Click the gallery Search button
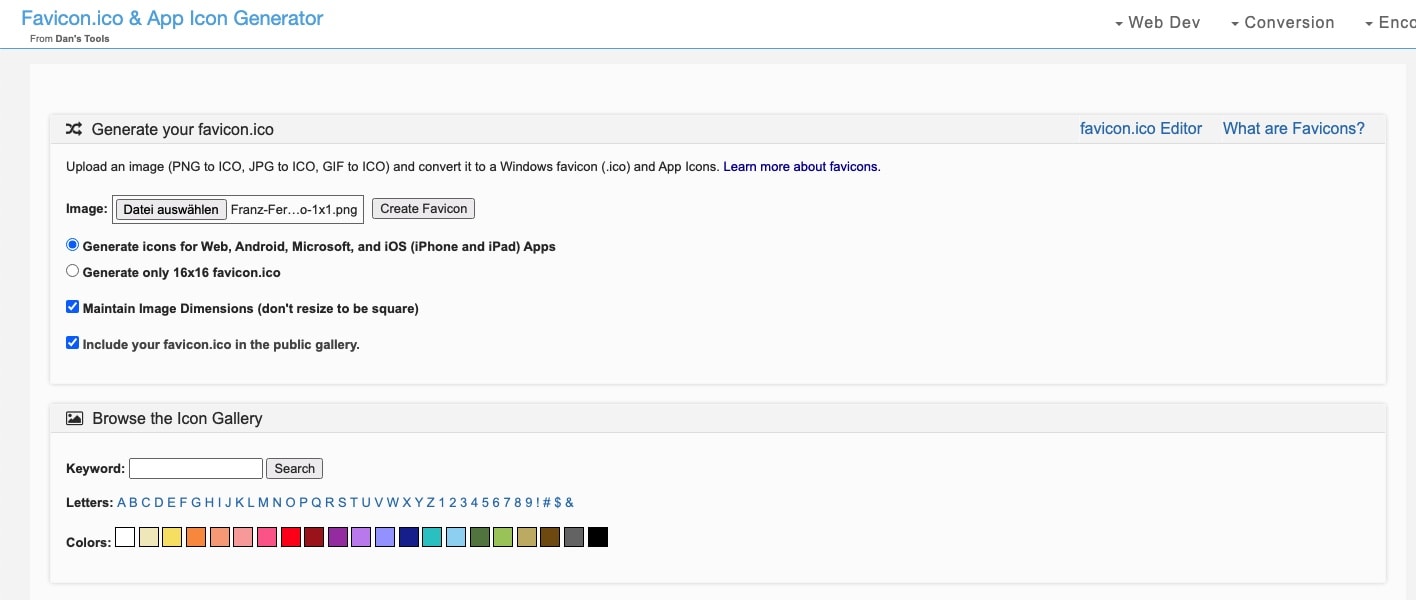 (x=294, y=468)
